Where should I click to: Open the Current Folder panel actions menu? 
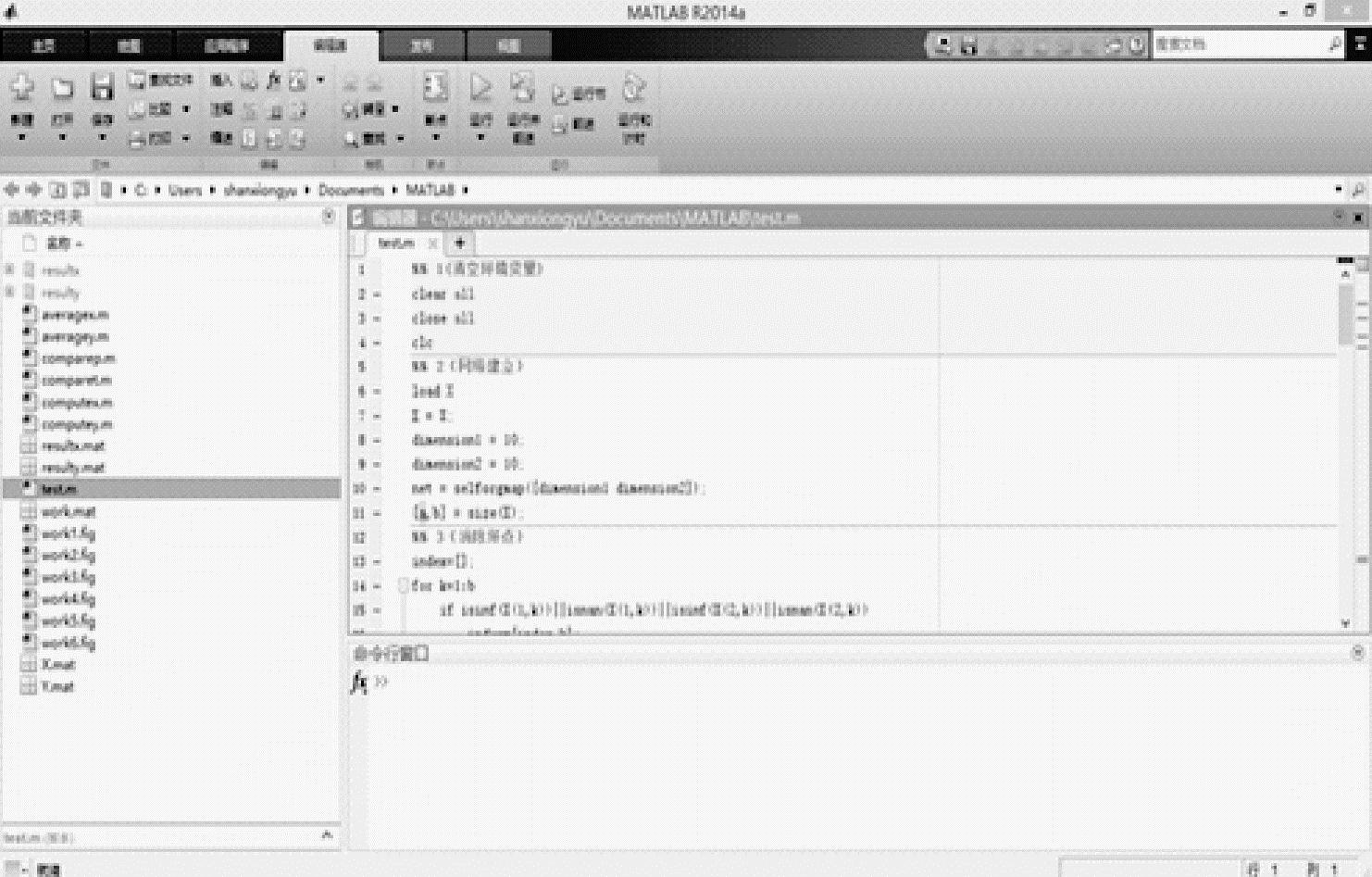tap(329, 216)
